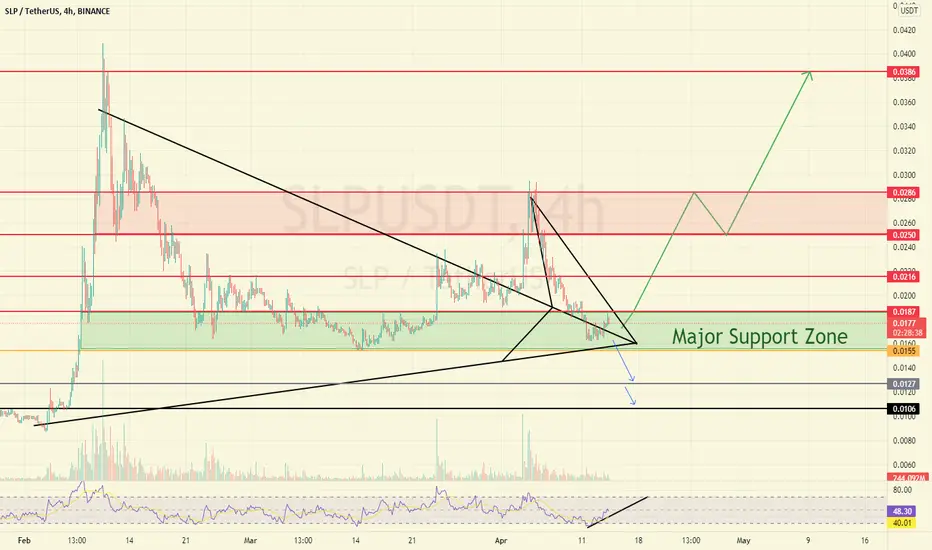Screen dimensions: 932x550
Task: Click the 0.0240 price axis tick
Action: (904, 247)
